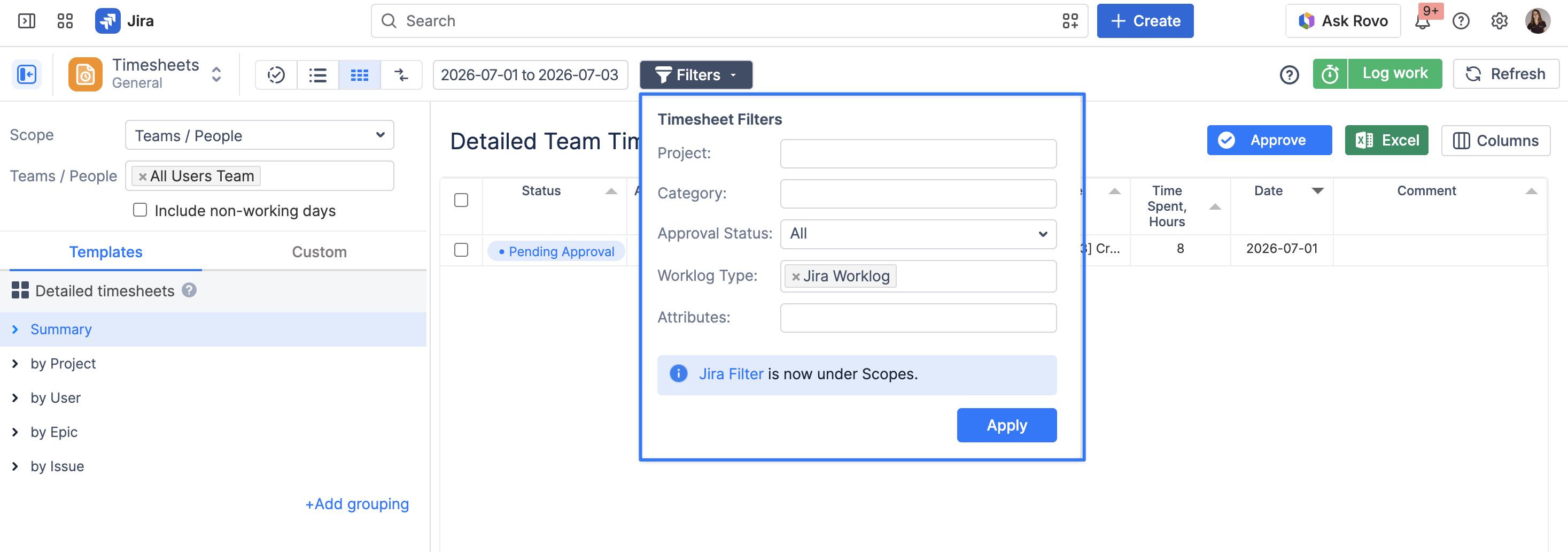The image size is (1568, 552).
Task: Switch to the list view icon
Action: (x=318, y=75)
